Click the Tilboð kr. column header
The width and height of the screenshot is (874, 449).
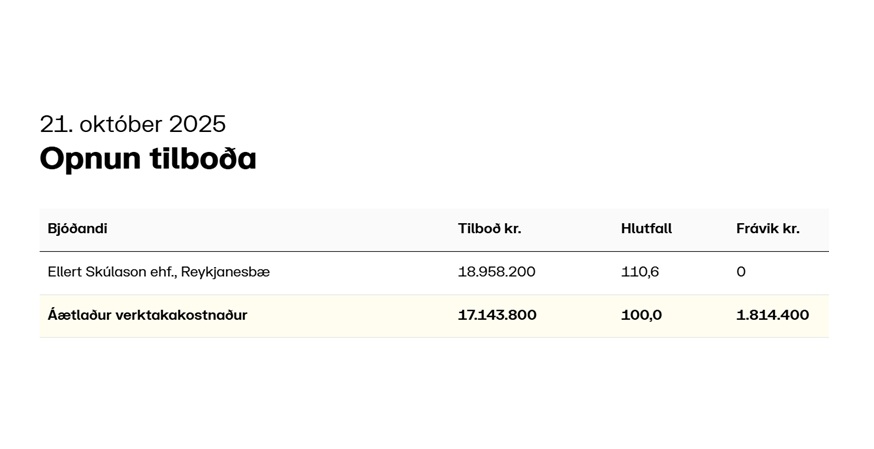[x=489, y=229]
